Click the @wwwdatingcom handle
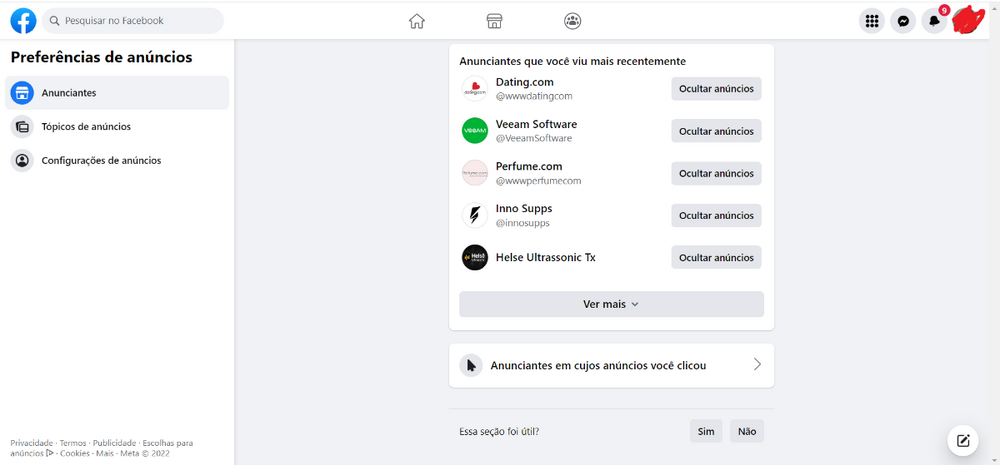The image size is (1000, 465). 534,96
